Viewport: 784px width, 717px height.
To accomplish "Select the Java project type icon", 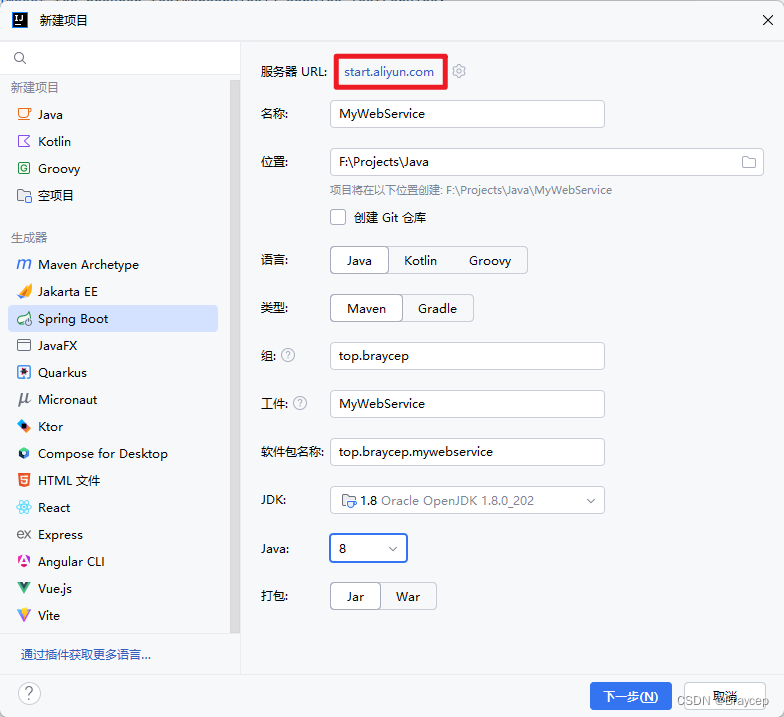I will [x=24, y=114].
